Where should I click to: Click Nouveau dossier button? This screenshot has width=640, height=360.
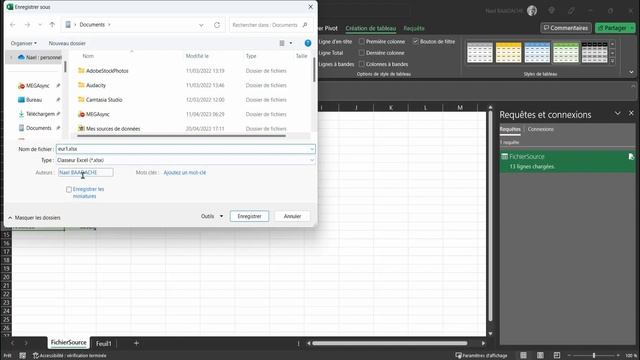[x=67, y=43]
